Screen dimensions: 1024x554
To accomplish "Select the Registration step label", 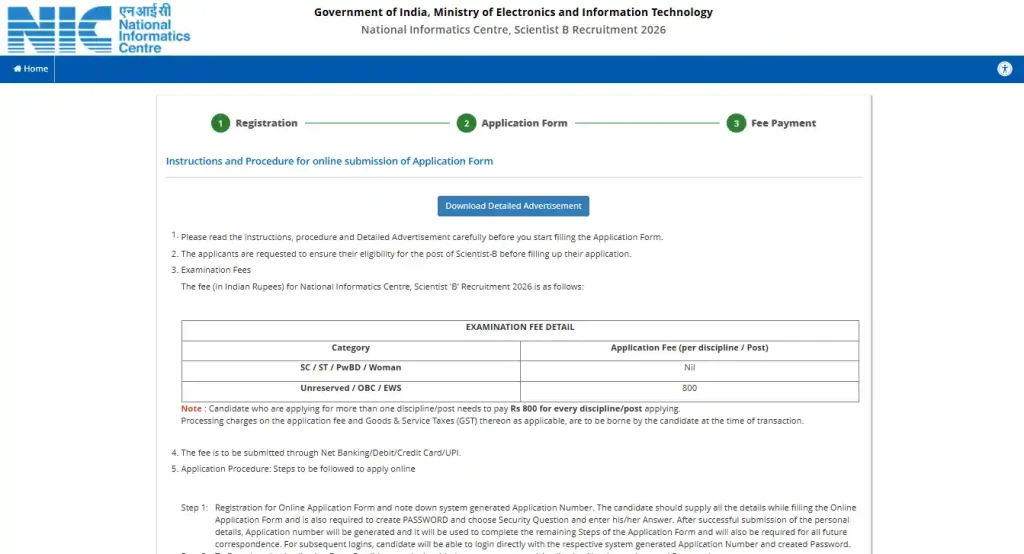I will point(266,123).
